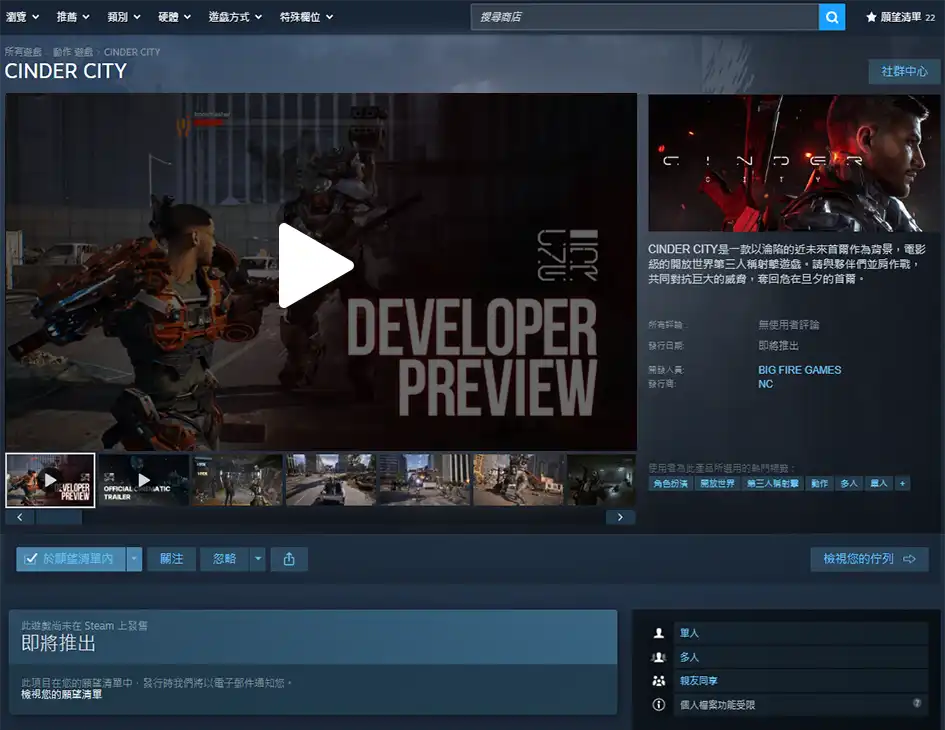Screen dimensions: 945x730
Task: Open the 類別 menu
Action: tap(124, 17)
